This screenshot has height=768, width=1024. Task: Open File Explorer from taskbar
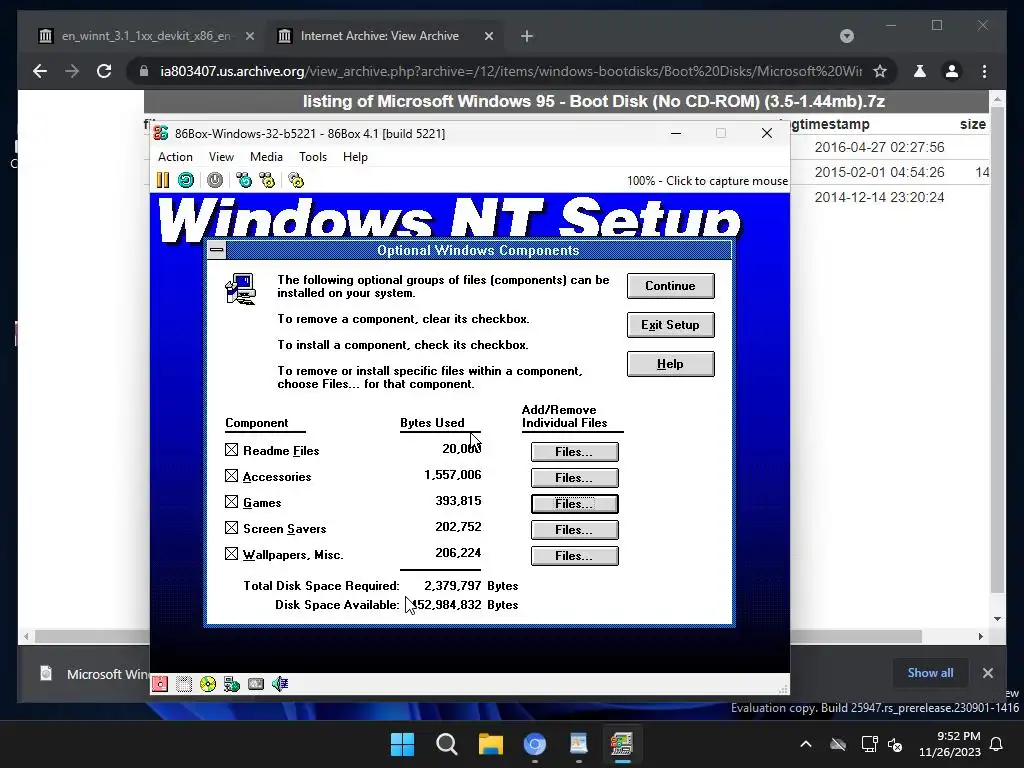click(490, 744)
